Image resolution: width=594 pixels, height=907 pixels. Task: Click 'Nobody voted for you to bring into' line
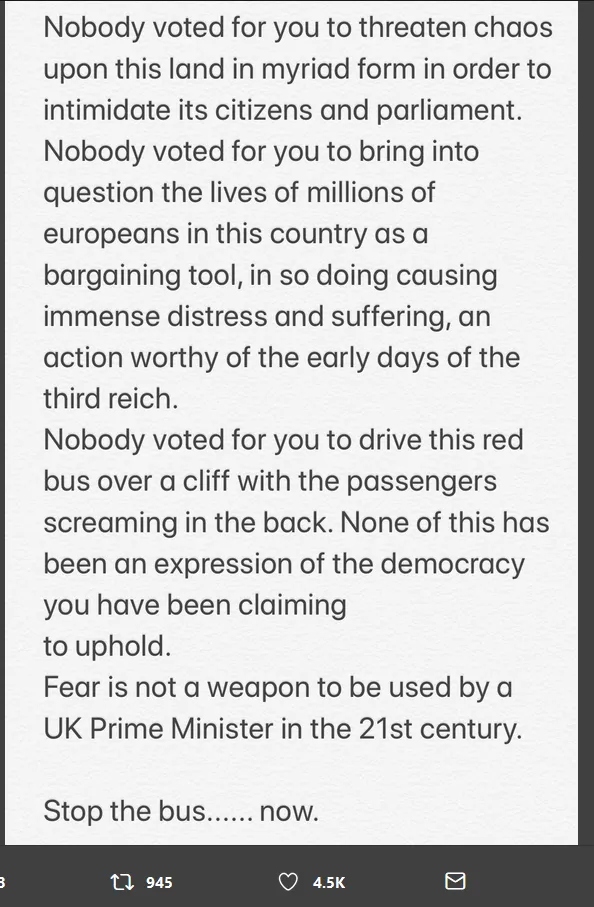pyautogui.click(x=261, y=152)
